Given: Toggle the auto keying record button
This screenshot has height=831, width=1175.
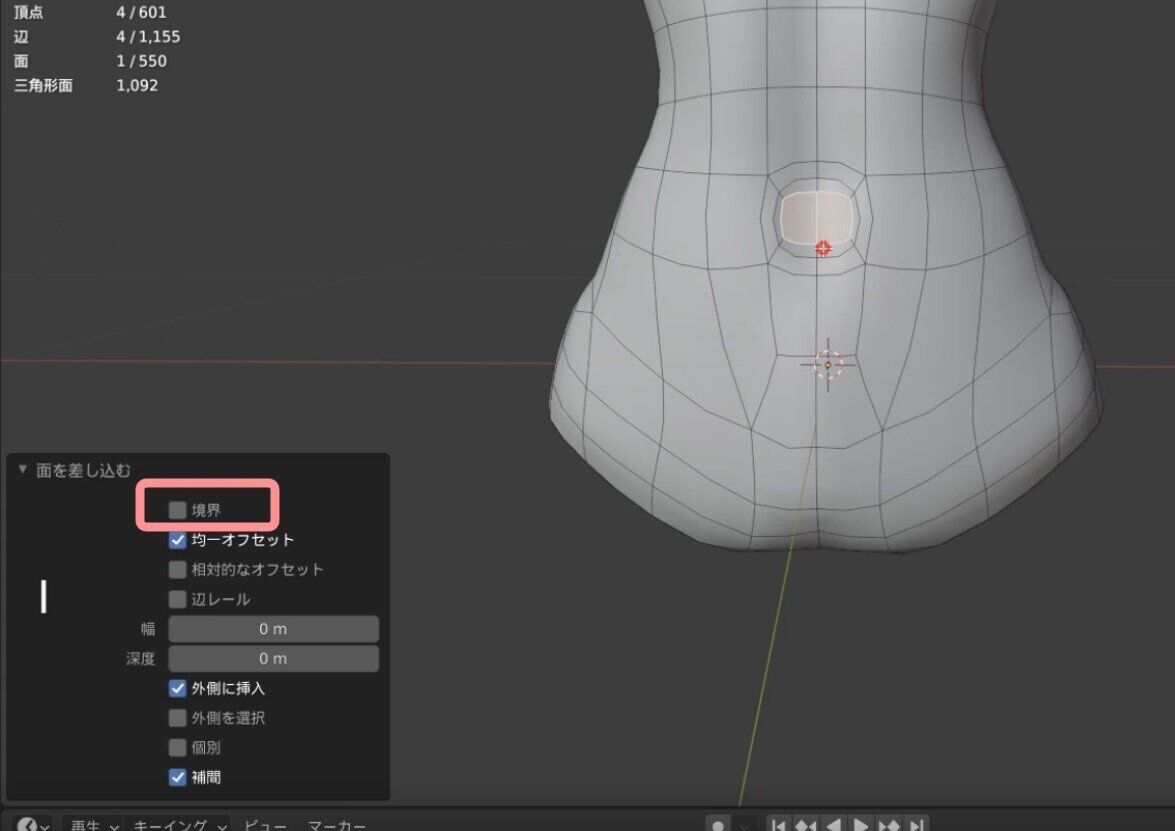Looking at the screenshot, I should click(718, 825).
